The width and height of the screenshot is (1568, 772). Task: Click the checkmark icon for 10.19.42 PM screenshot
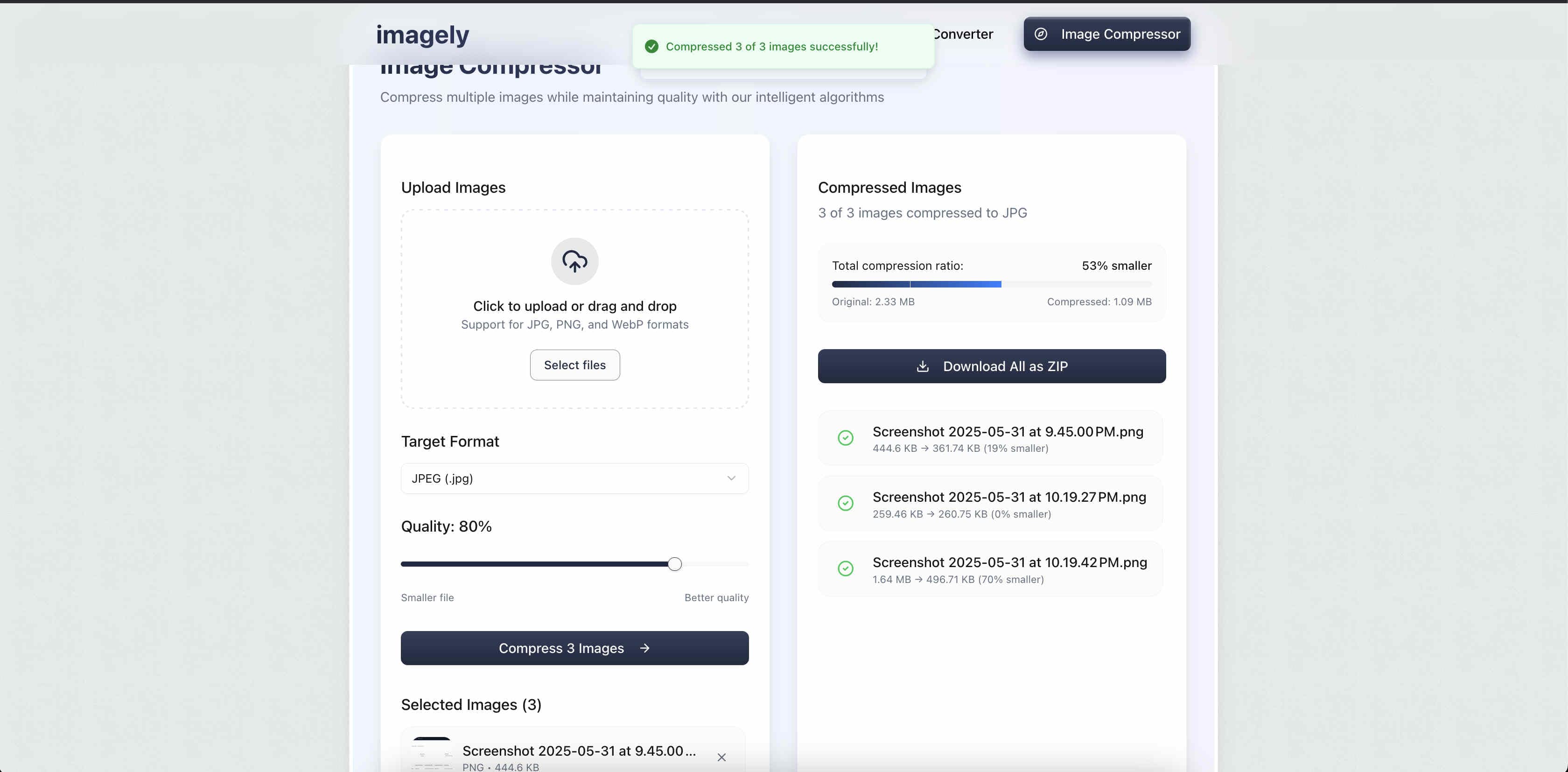click(846, 568)
